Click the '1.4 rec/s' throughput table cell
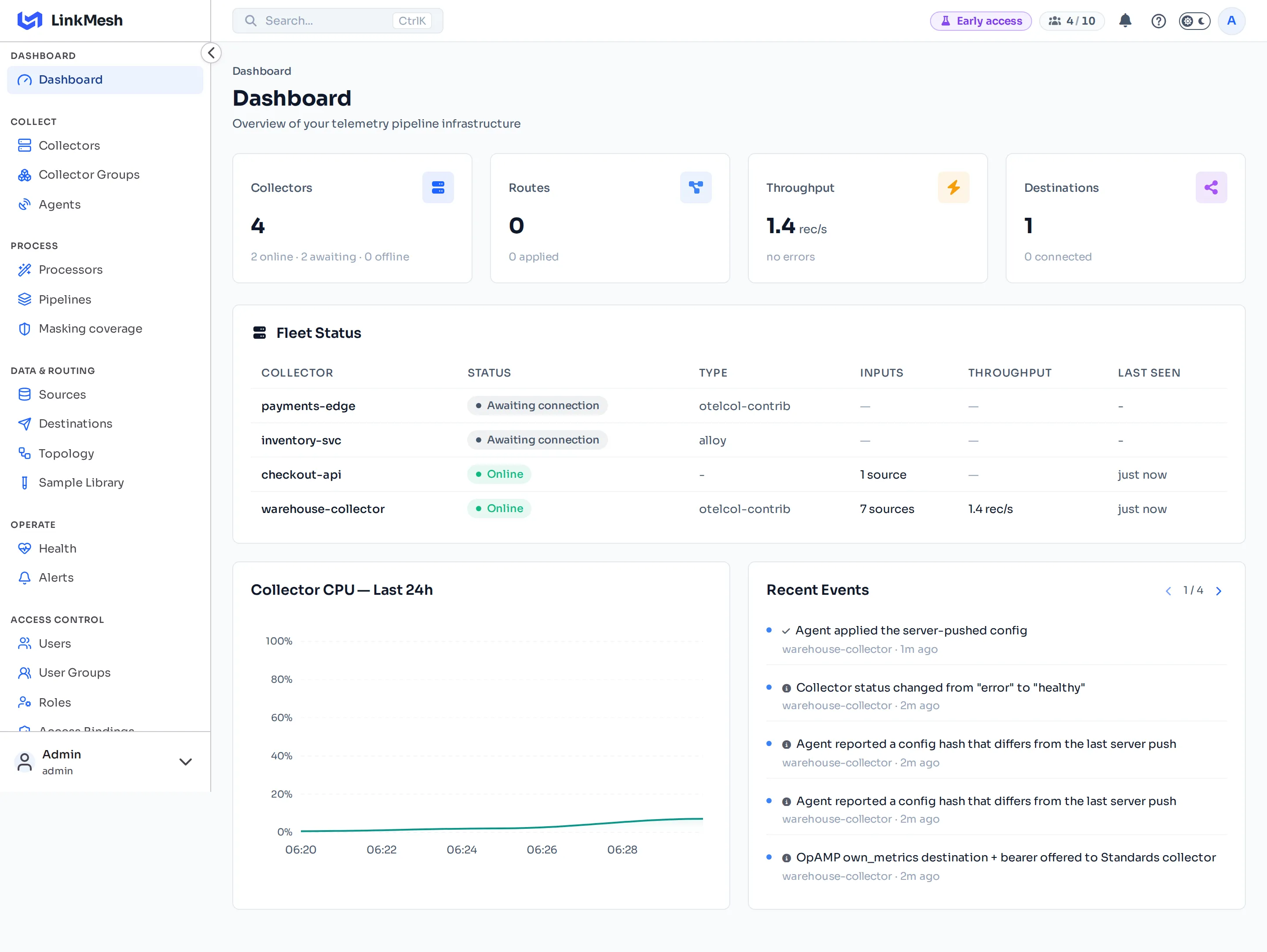Viewport: 1267px width, 952px height. click(x=990, y=509)
